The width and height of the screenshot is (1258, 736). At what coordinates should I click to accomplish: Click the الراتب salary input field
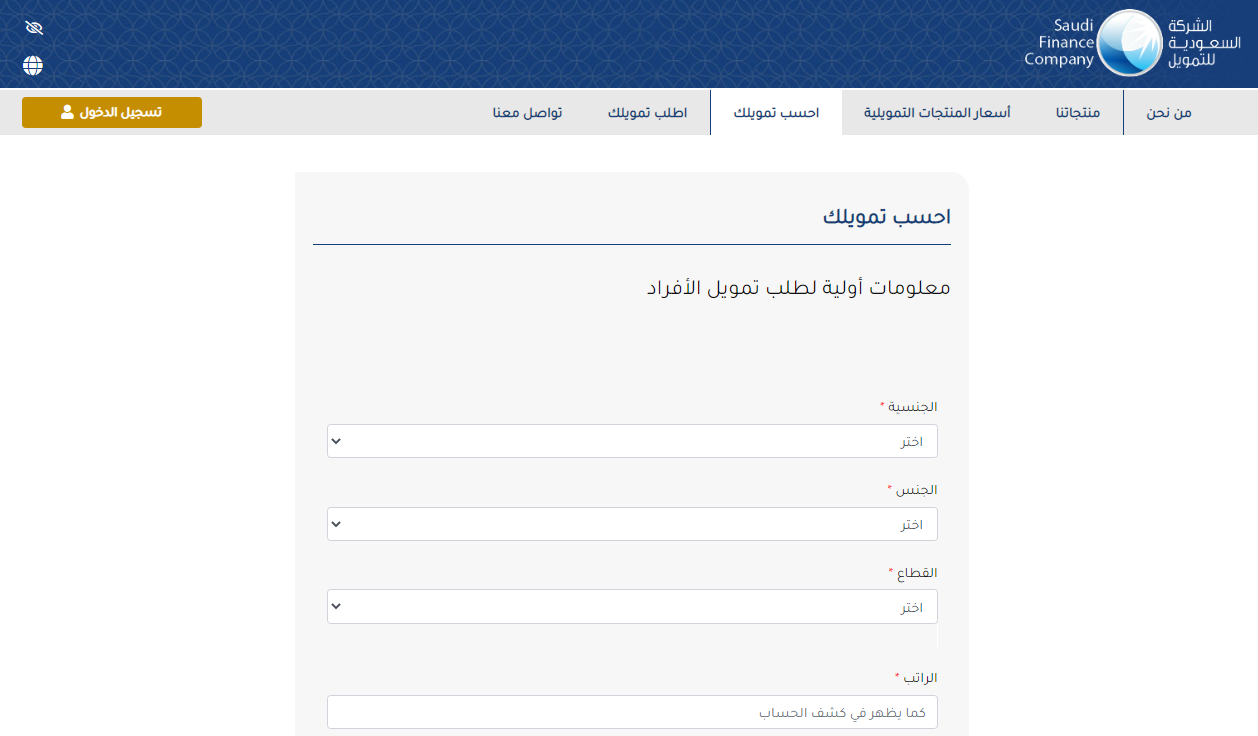[632, 712]
